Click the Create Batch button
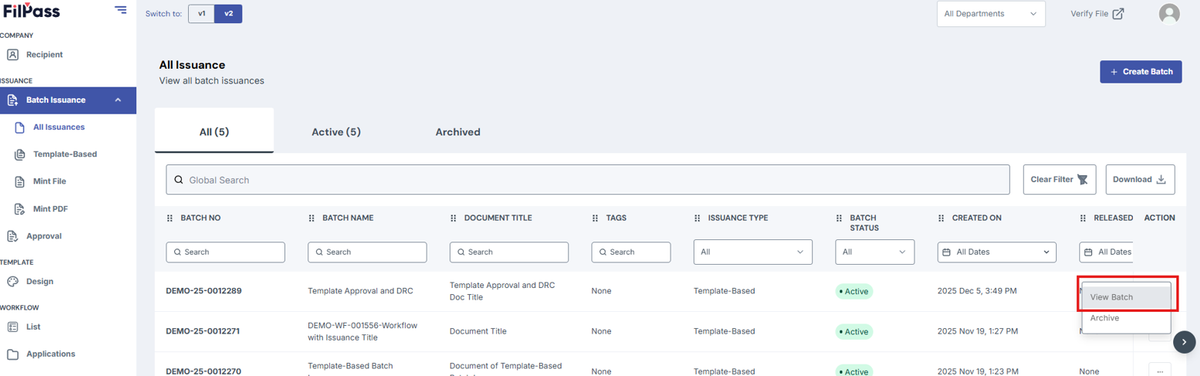This screenshot has width=1200, height=376. [1141, 72]
